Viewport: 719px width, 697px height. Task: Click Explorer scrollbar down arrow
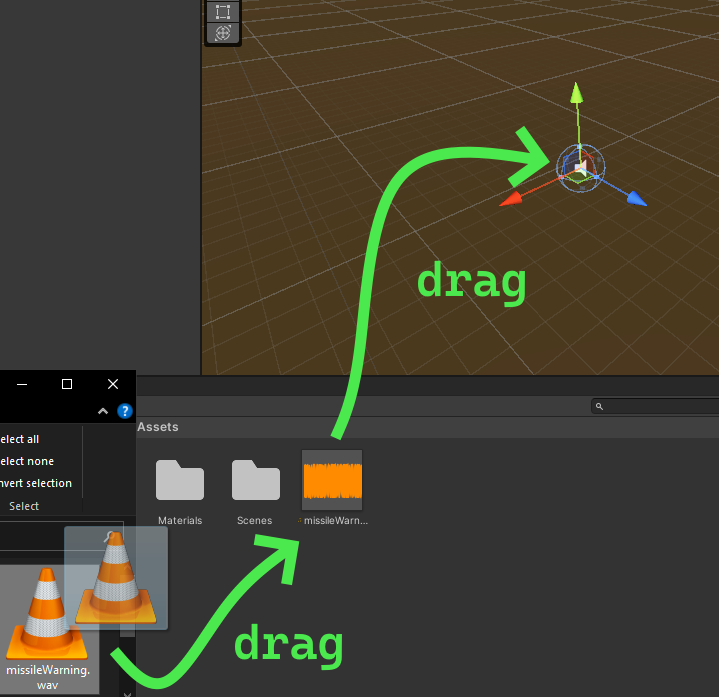coord(127,691)
